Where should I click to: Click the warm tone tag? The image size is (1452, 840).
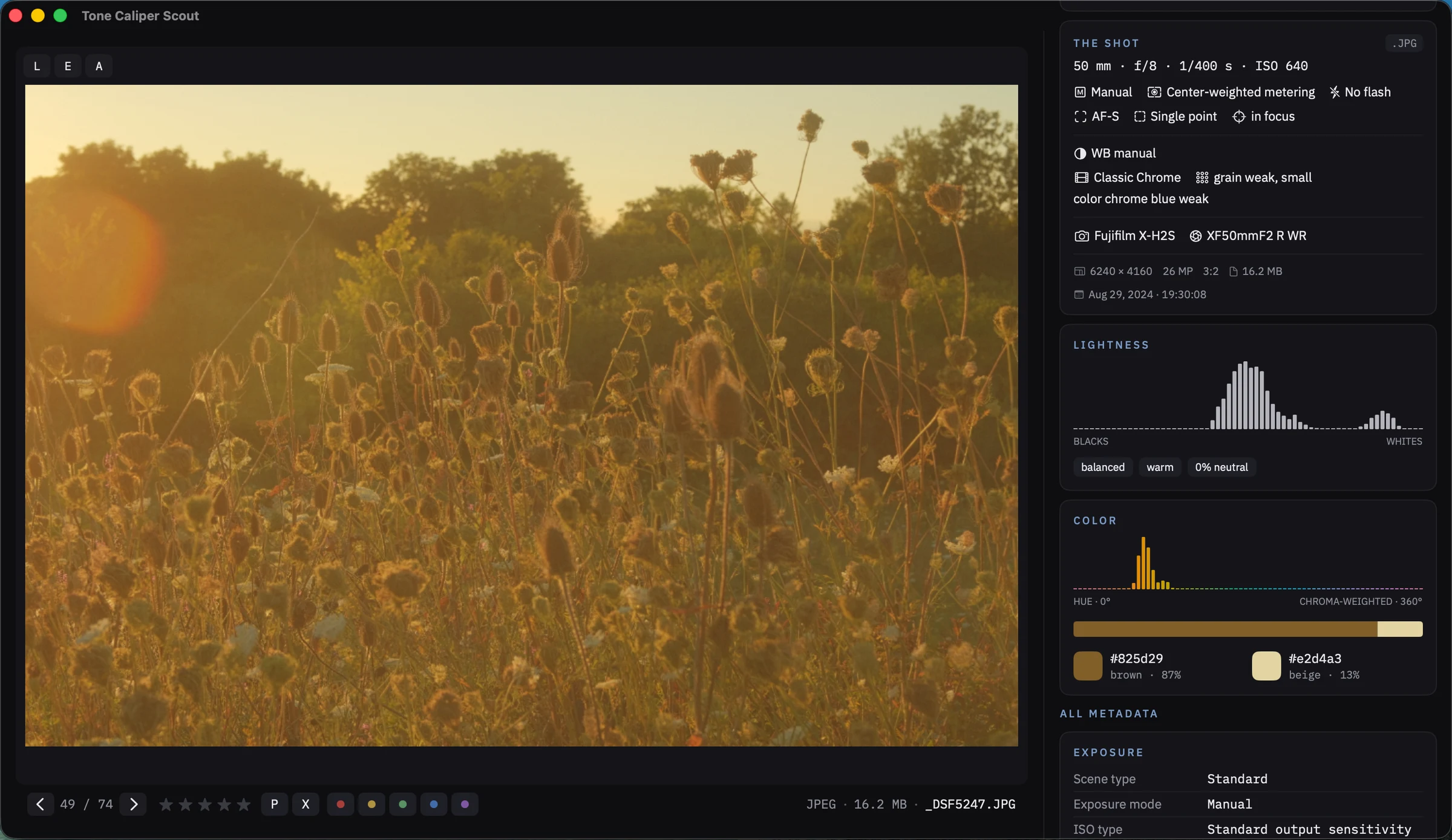(x=1160, y=467)
